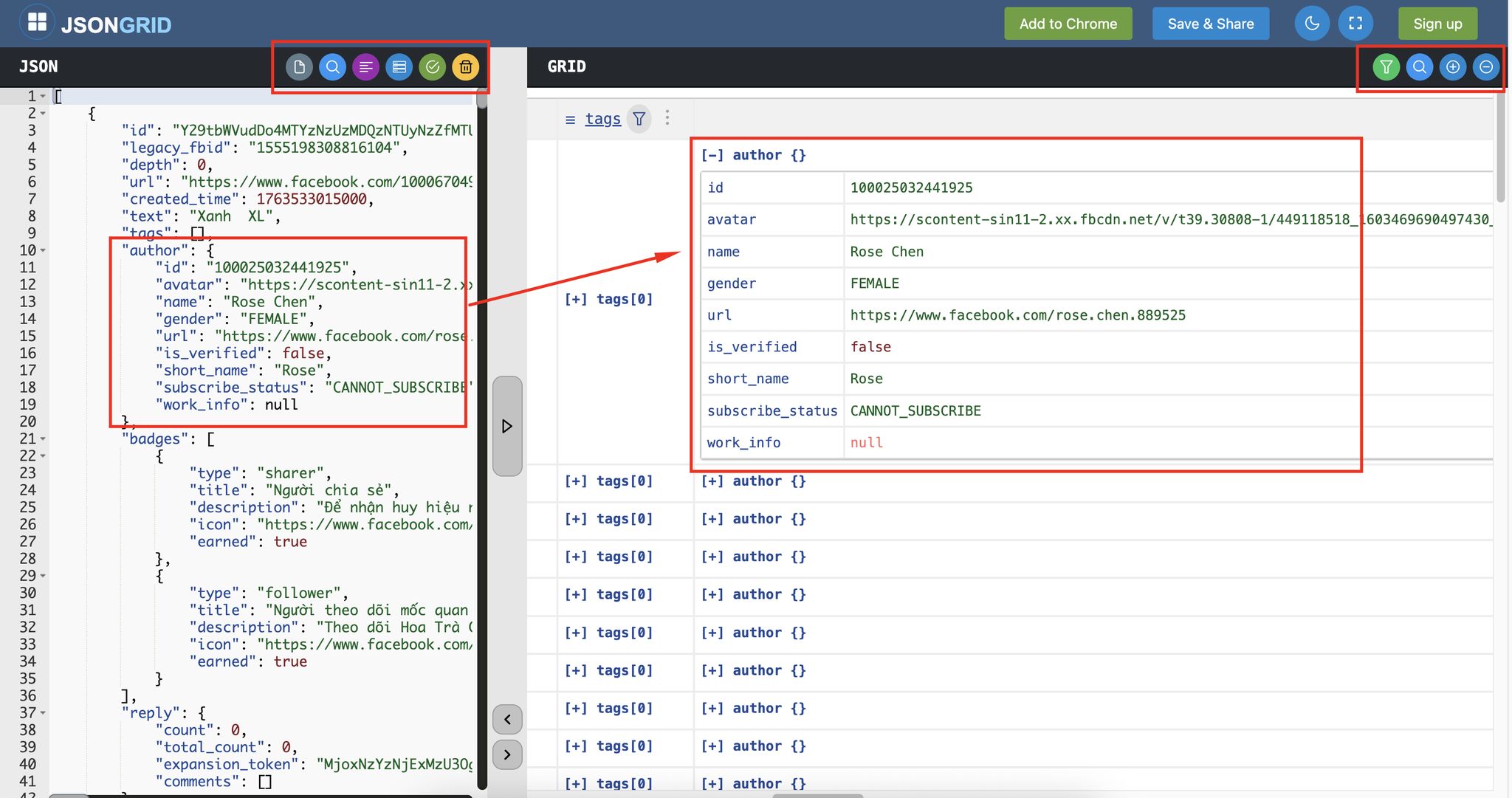Viewport: 1512px width, 798px height.
Task: Fold the badges array at line 21
Action: [x=43, y=439]
